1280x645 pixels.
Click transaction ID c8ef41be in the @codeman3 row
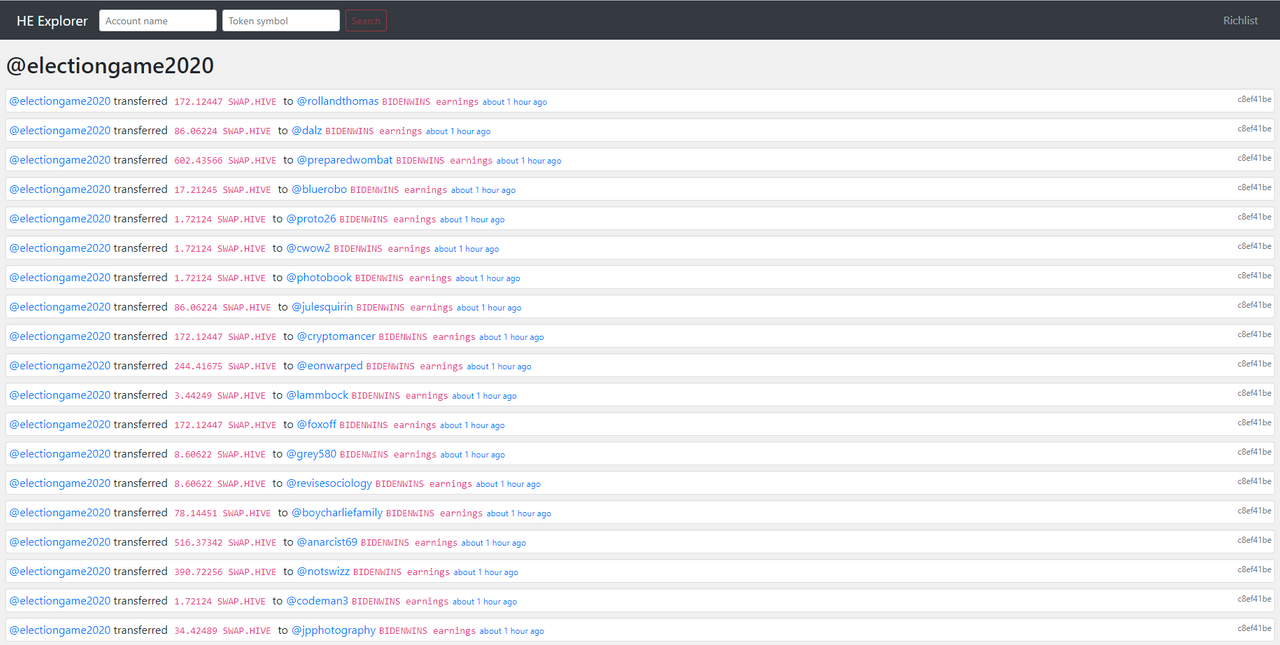[x=1254, y=599]
